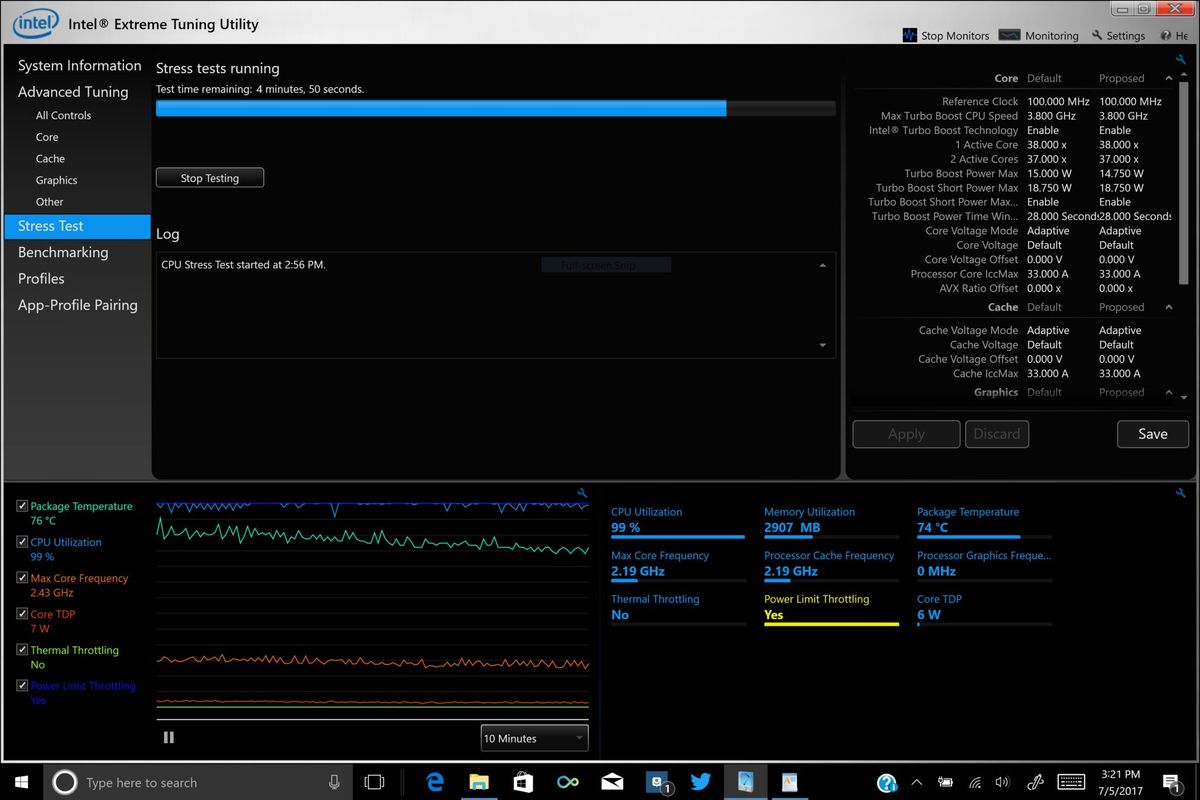Open Twitter from the taskbar

700,782
